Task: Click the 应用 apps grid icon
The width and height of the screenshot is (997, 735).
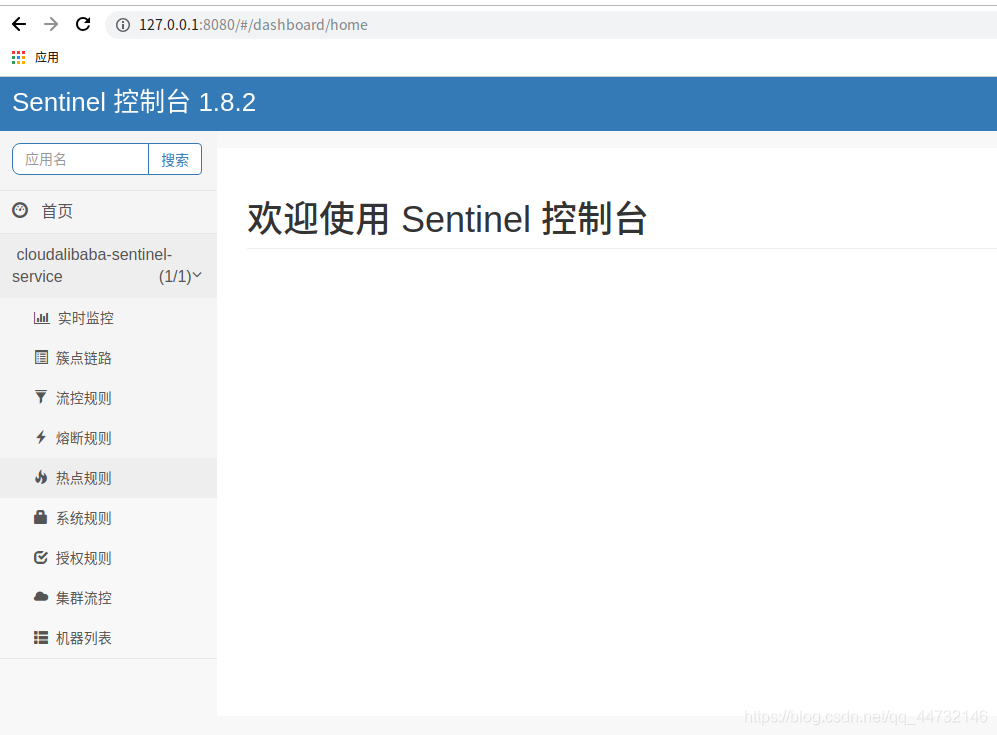Action: 17,57
